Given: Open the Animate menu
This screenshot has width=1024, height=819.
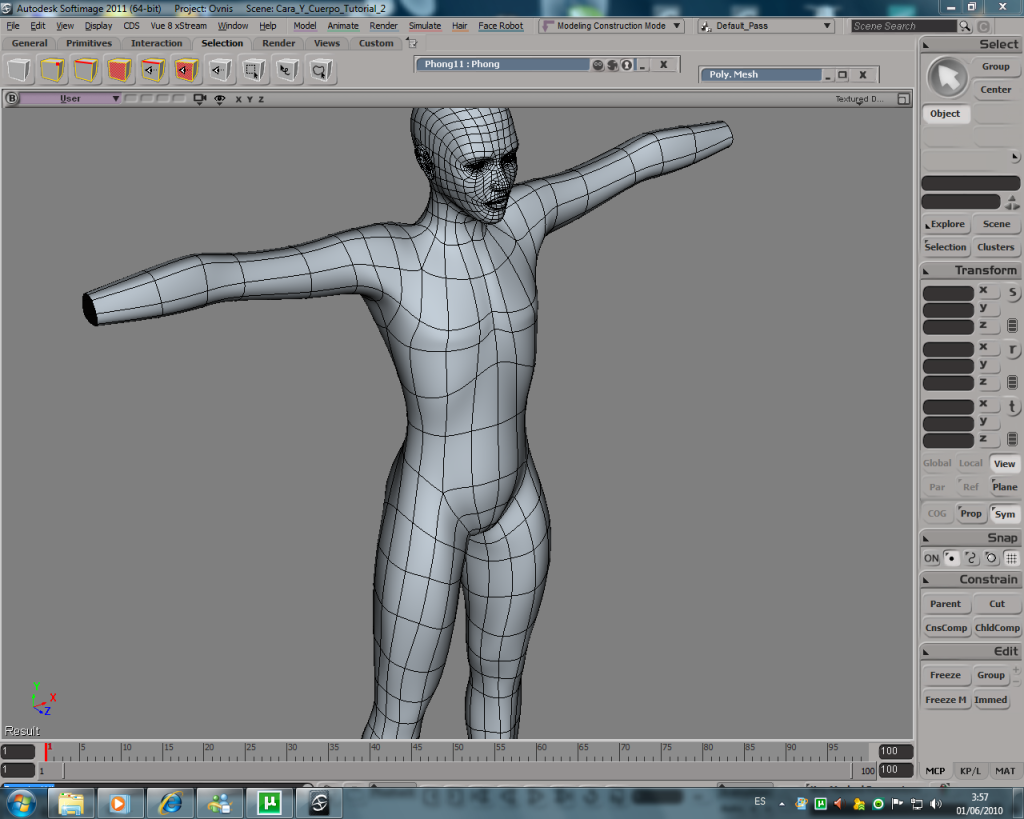Looking at the screenshot, I should coord(343,26).
